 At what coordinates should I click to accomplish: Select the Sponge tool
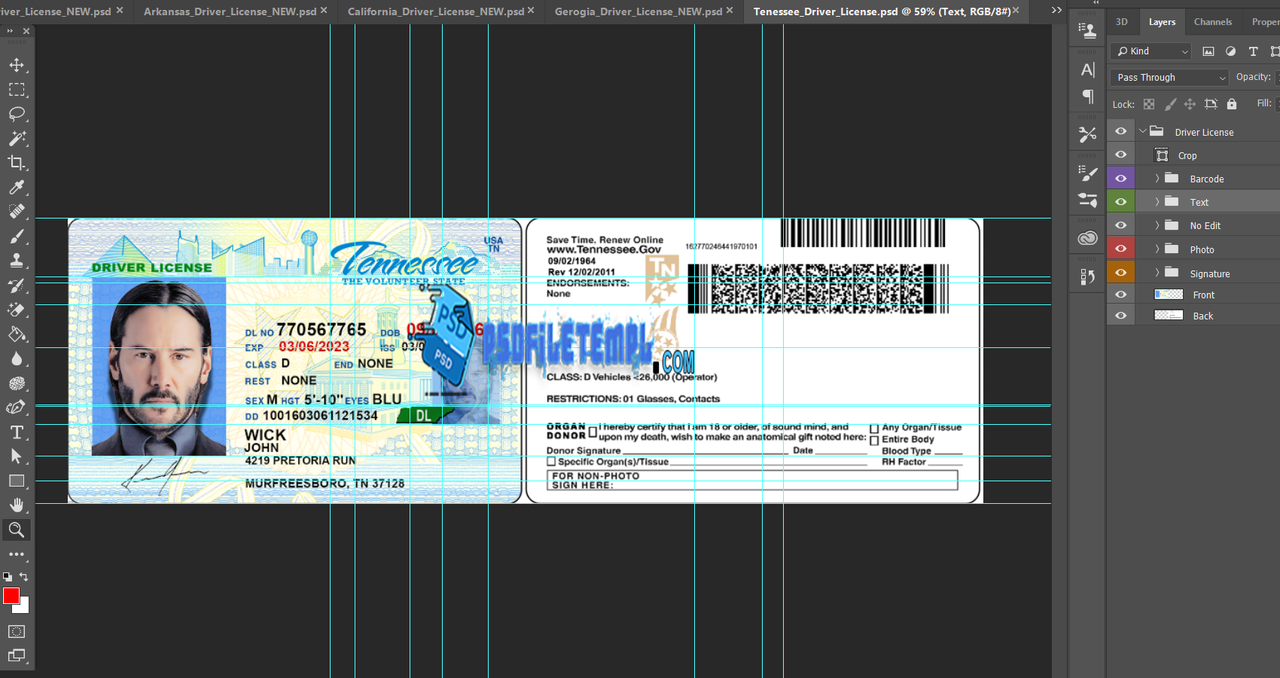17,383
